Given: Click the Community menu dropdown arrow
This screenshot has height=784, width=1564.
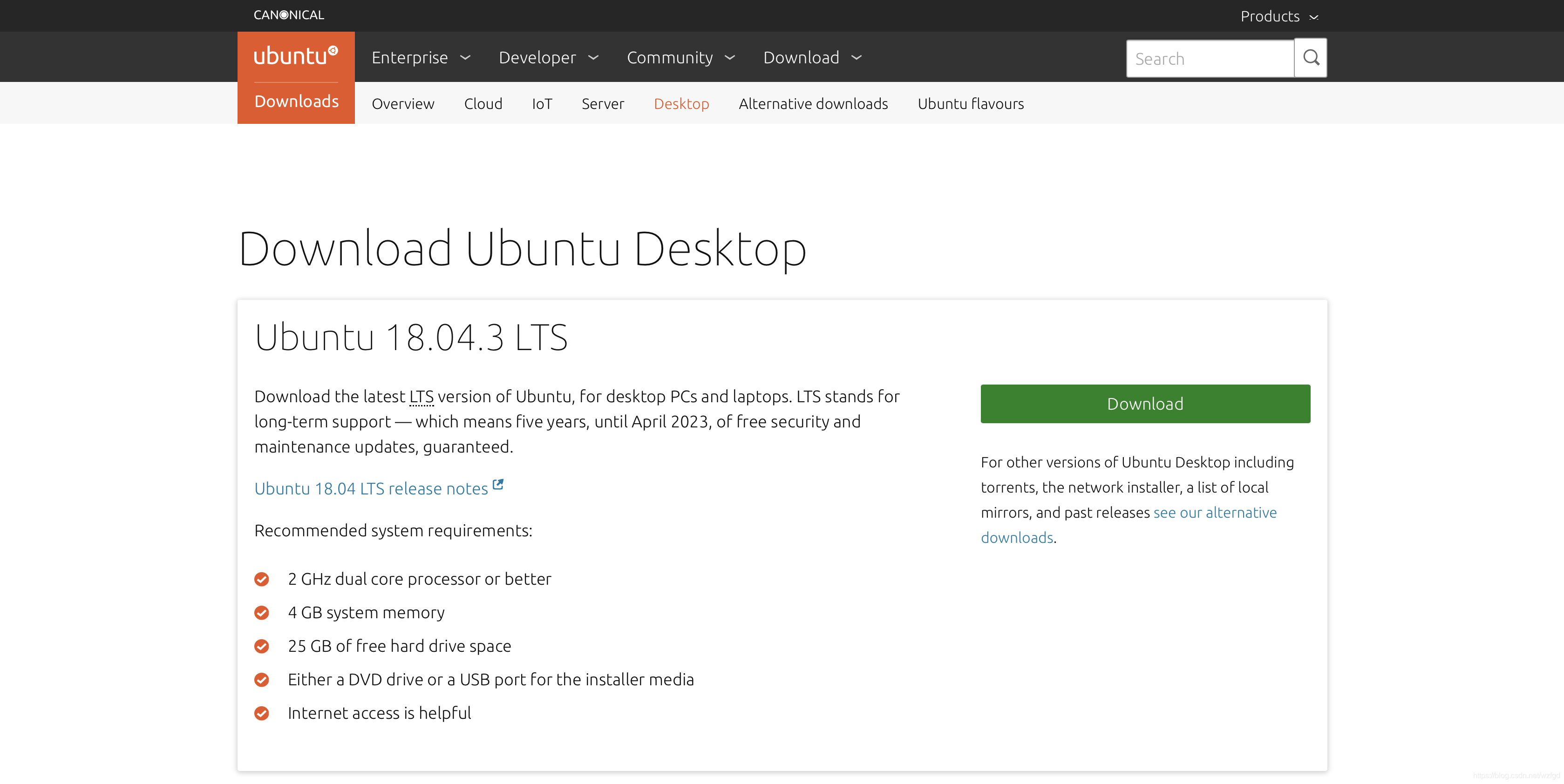Looking at the screenshot, I should coord(730,57).
